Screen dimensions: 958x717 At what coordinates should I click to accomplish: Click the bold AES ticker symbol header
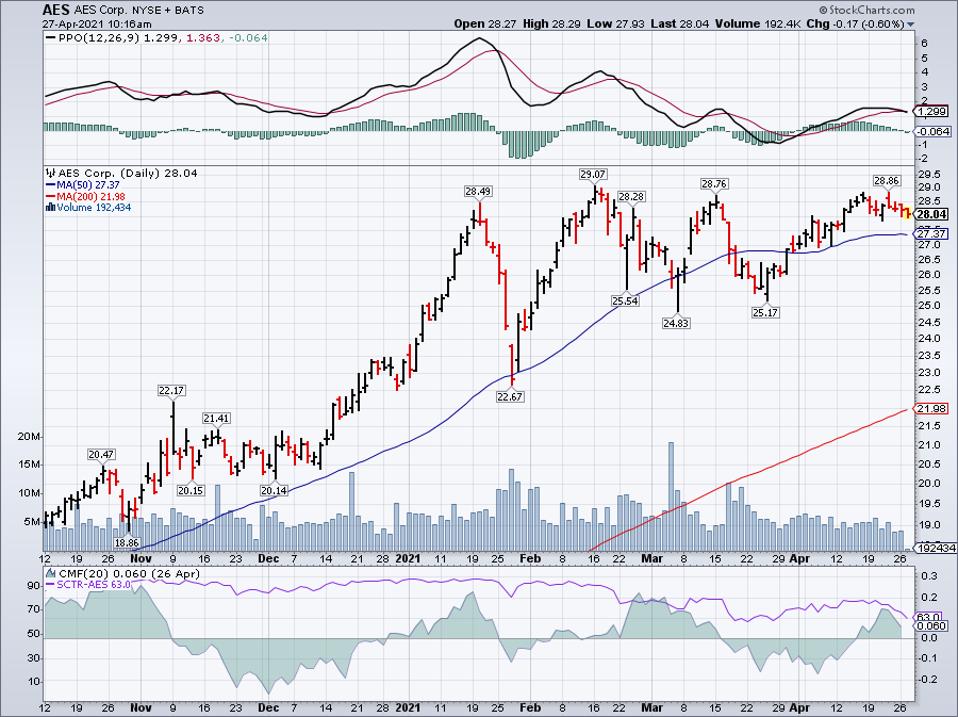click(56, 10)
